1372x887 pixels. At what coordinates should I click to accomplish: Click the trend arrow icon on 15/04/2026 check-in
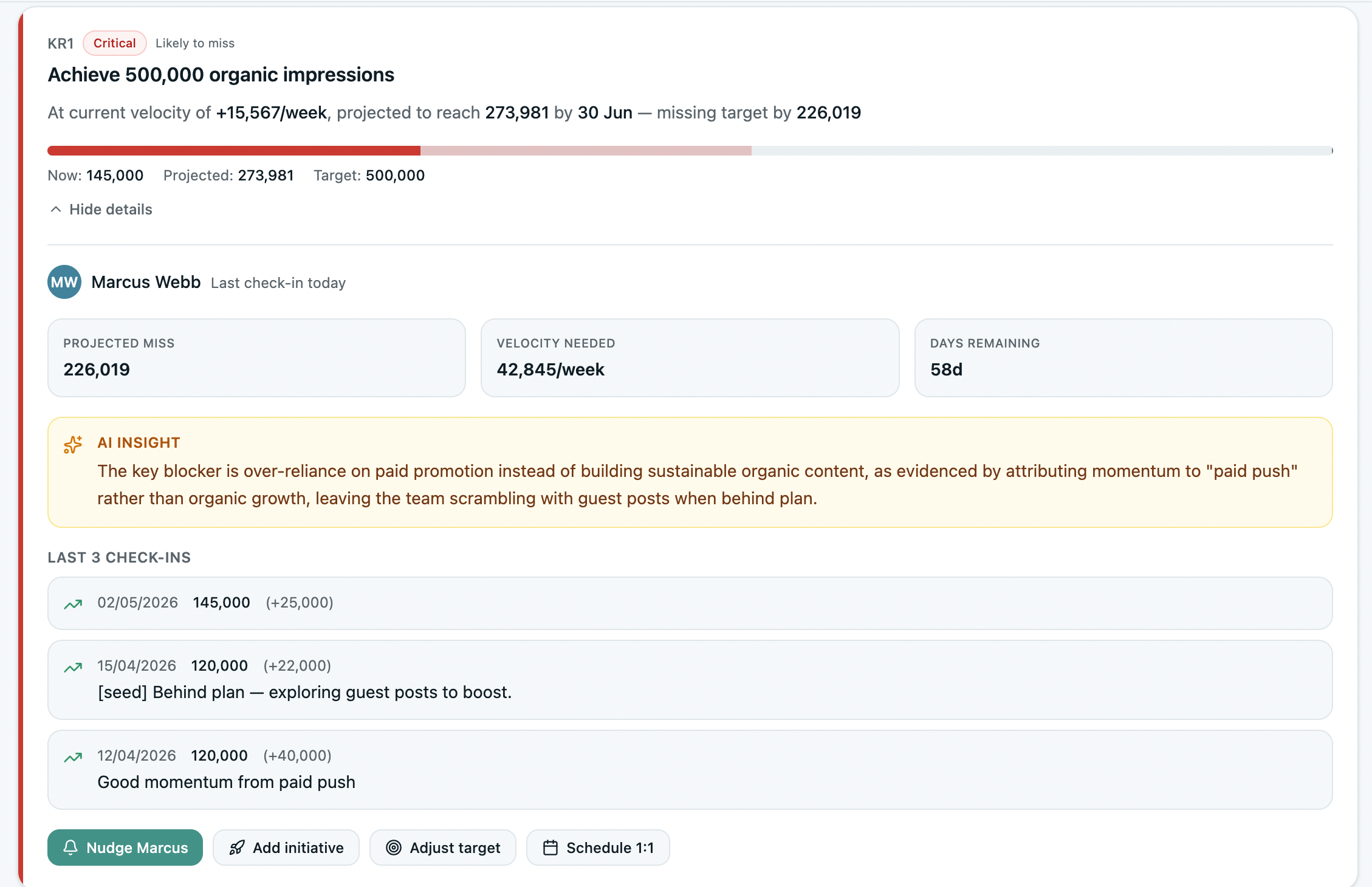(73, 667)
